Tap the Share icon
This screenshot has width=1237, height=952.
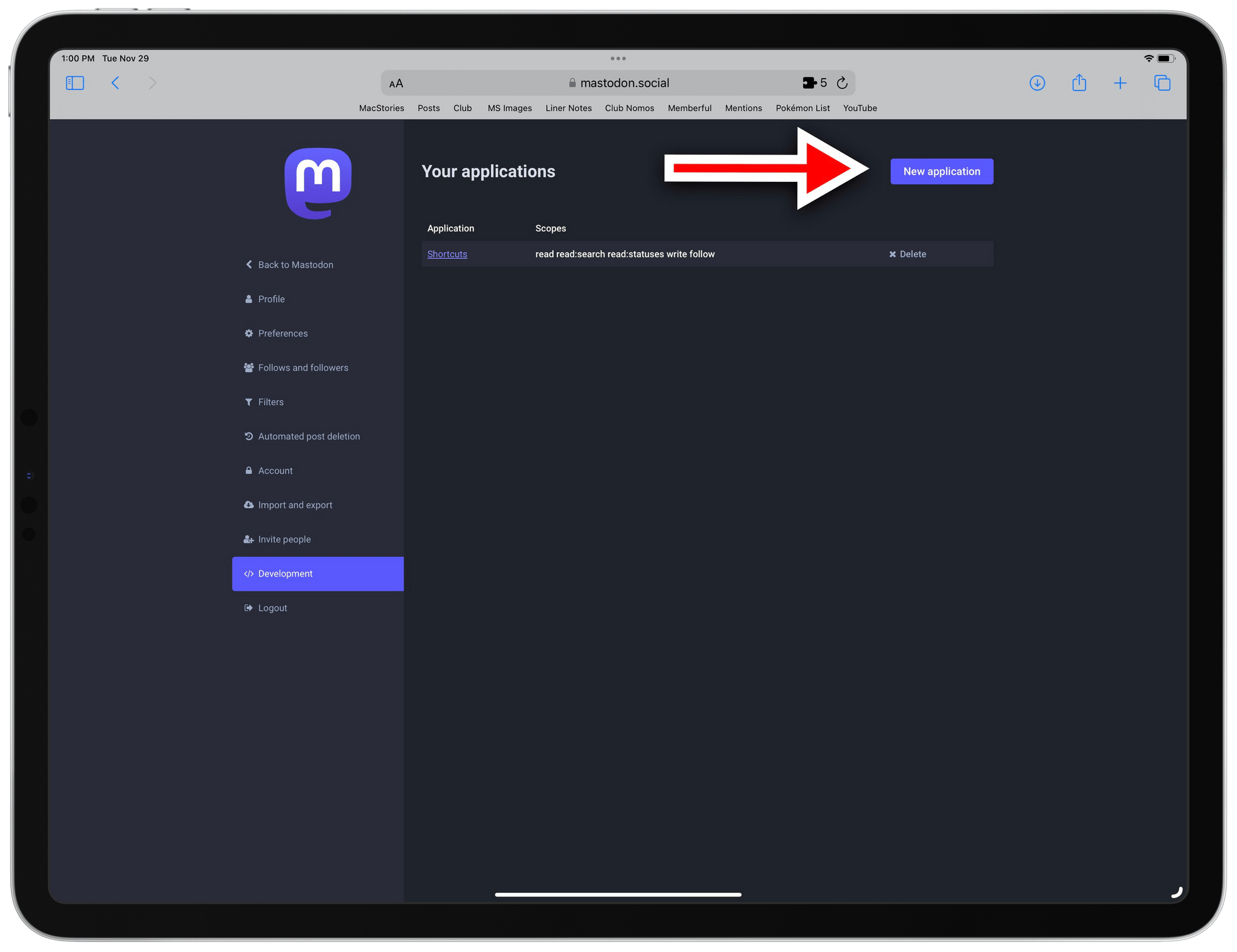click(1079, 82)
